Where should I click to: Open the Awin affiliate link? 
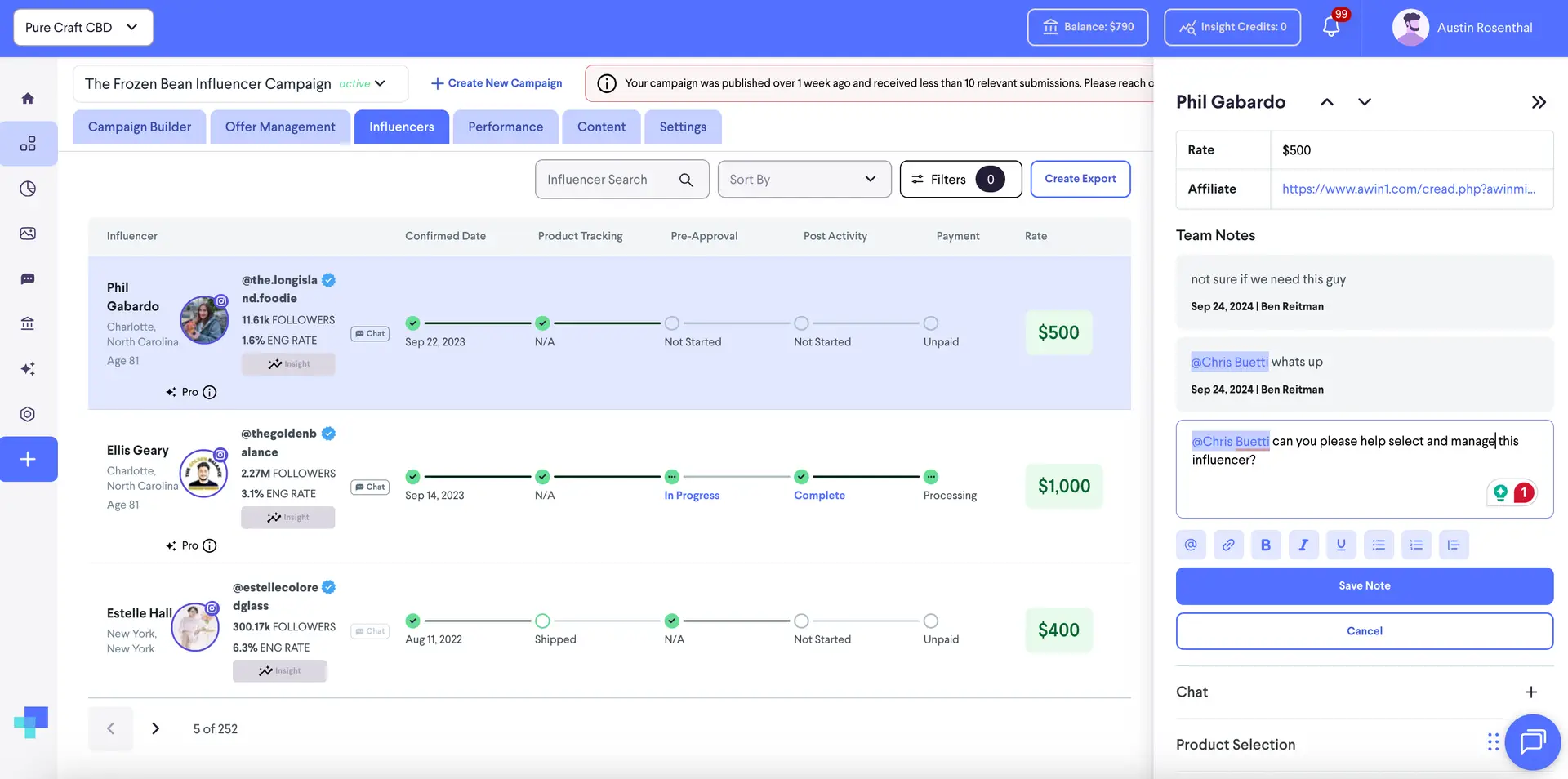[1408, 189]
